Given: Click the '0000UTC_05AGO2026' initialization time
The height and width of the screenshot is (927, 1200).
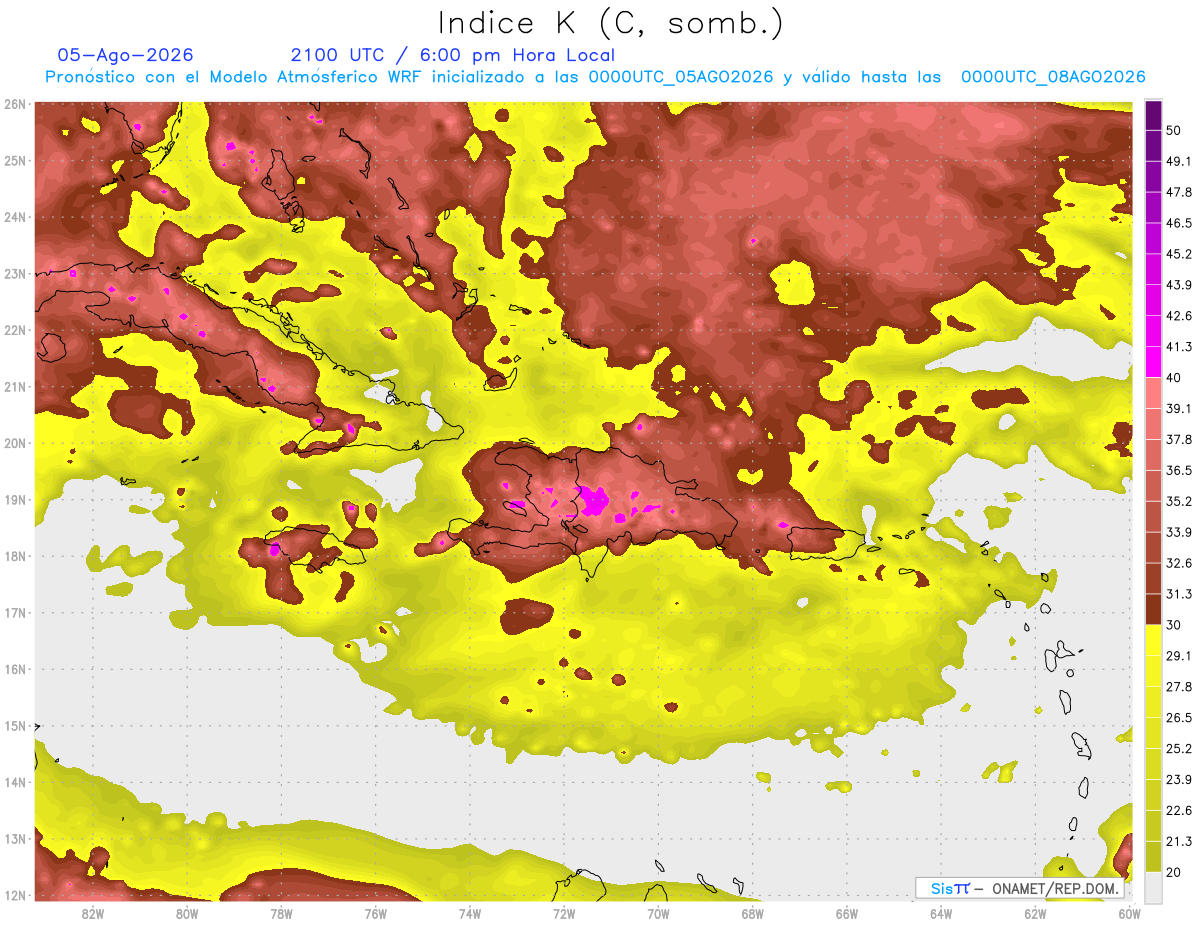Looking at the screenshot, I should [681, 77].
